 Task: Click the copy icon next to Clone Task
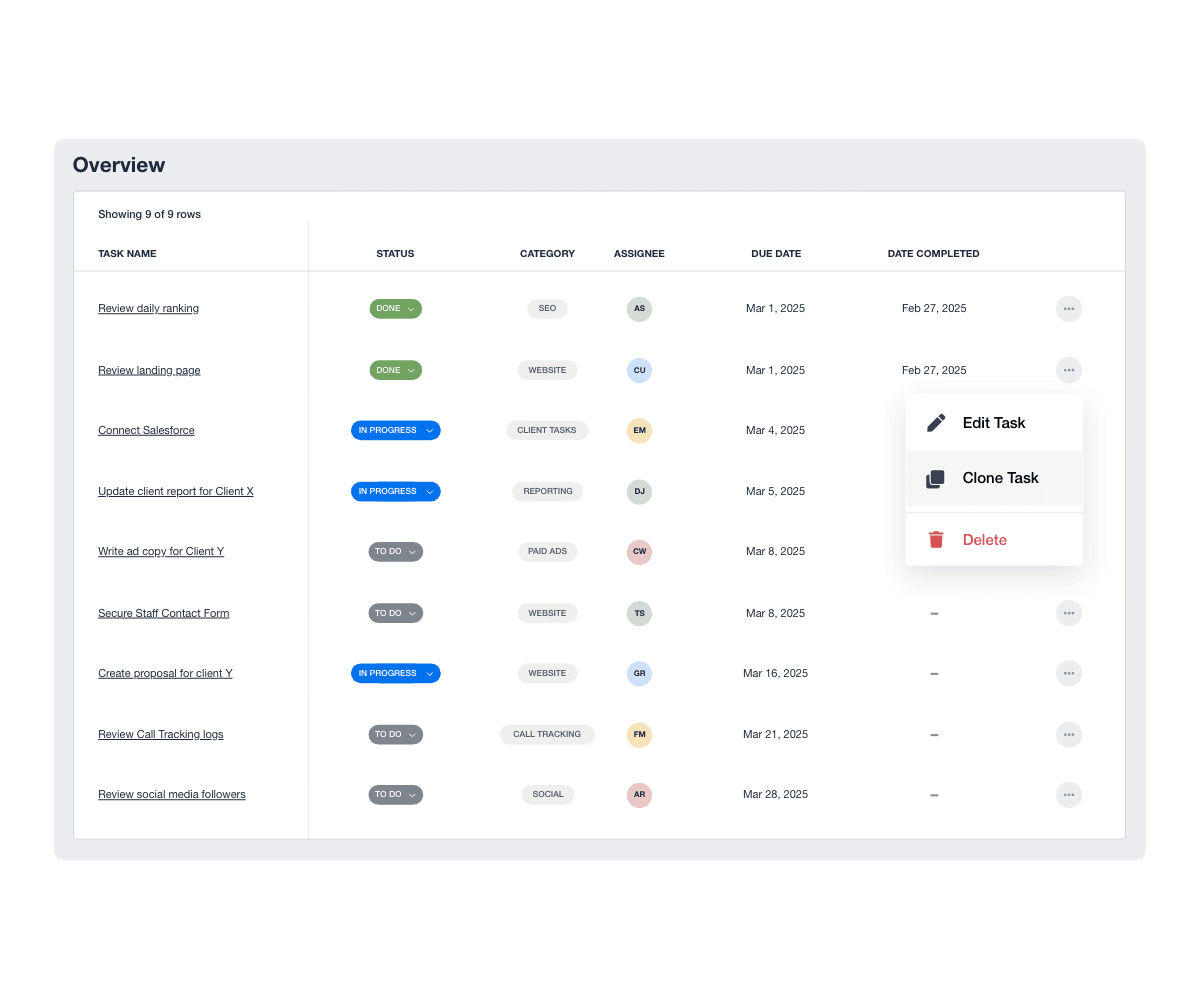click(x=935, y=478)
